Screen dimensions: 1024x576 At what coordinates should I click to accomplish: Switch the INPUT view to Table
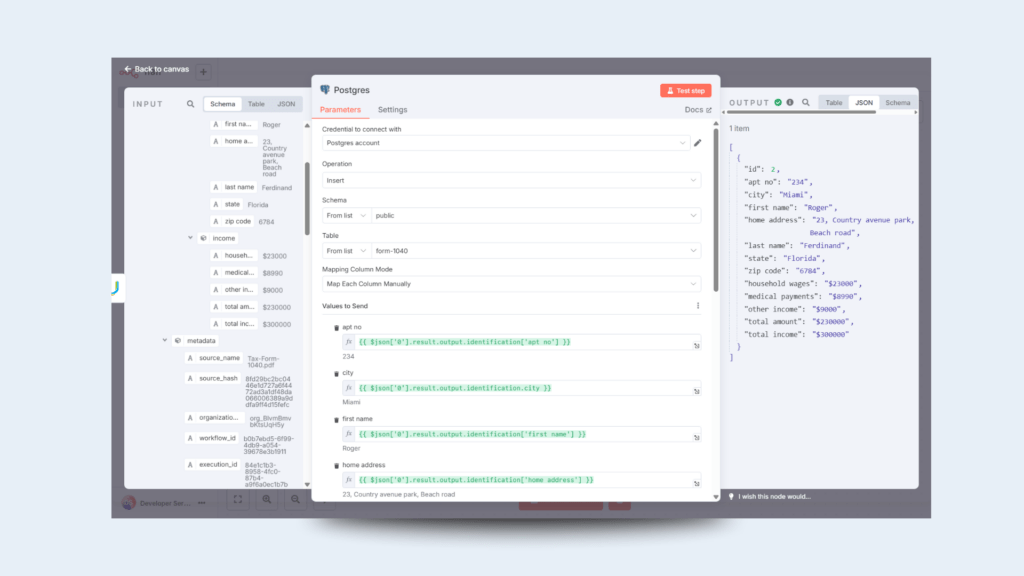pyautogui.click(x=256, y=104)
